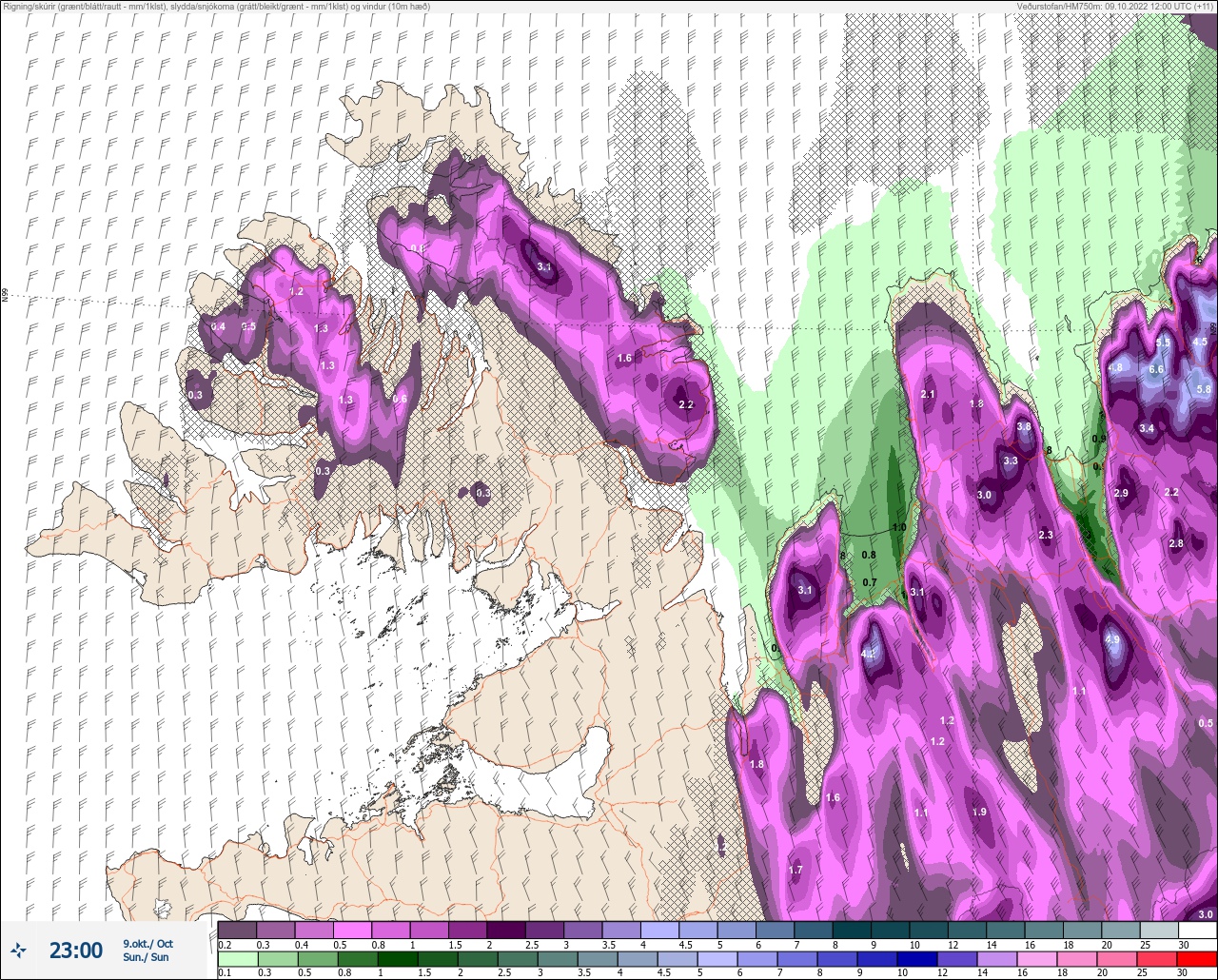Viewport: 1218px width, 980px height.
Task: Click the 'Sun./ Sun' weekday text
Action: tap(146, 957)
